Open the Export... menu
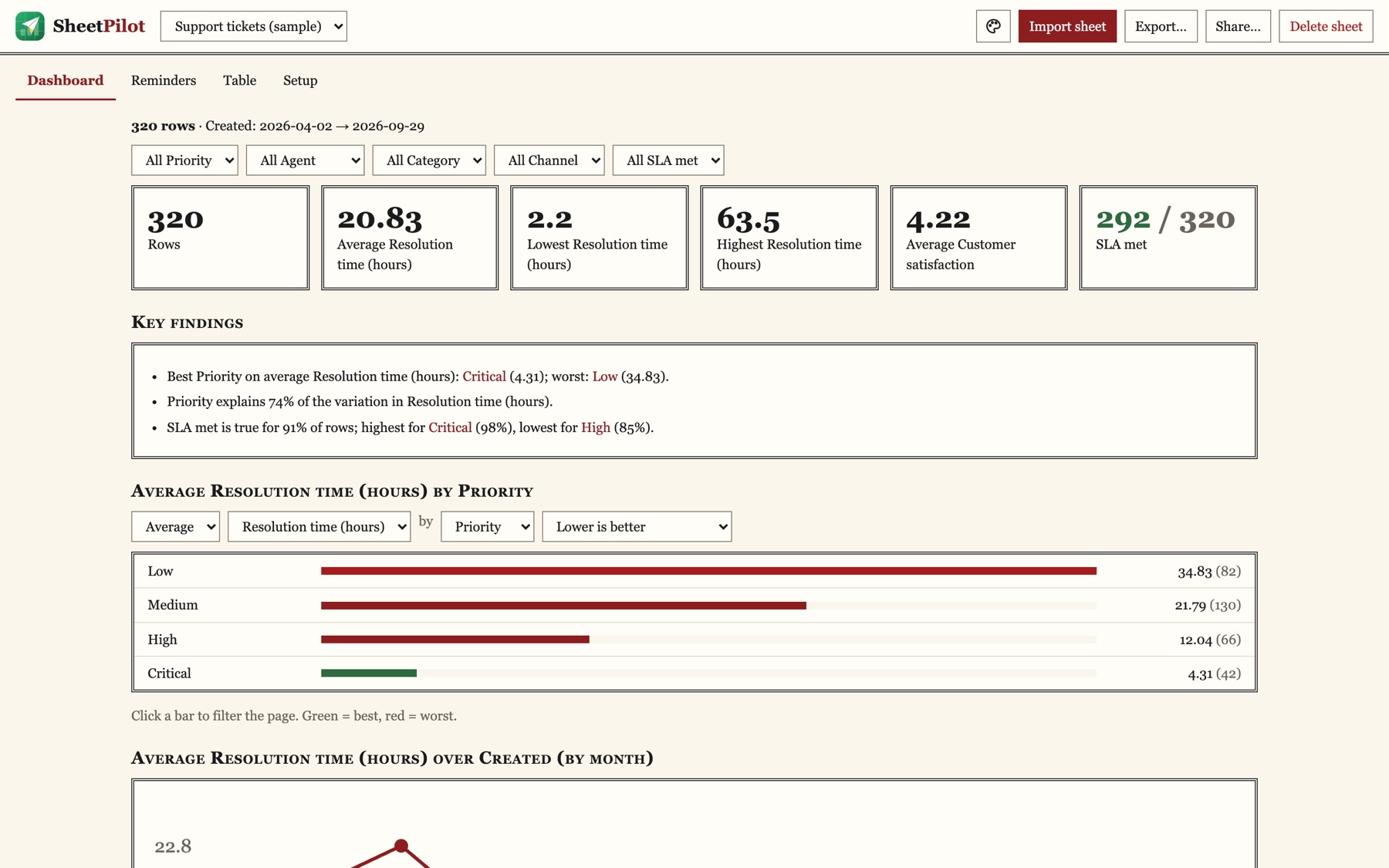 point(1161,26)
